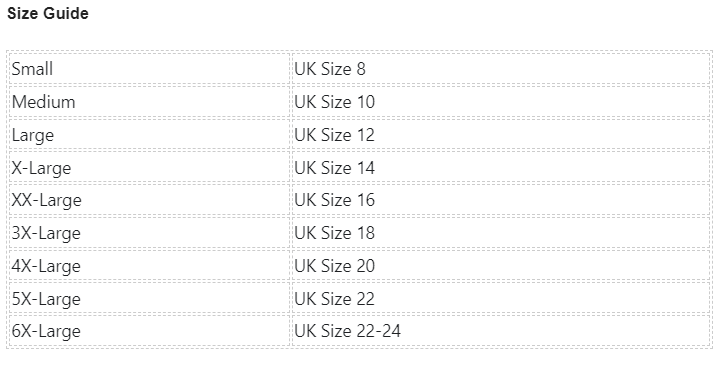Click the Large size label
This screenshot has height=375, width=718.
click(x=33, y=135)
